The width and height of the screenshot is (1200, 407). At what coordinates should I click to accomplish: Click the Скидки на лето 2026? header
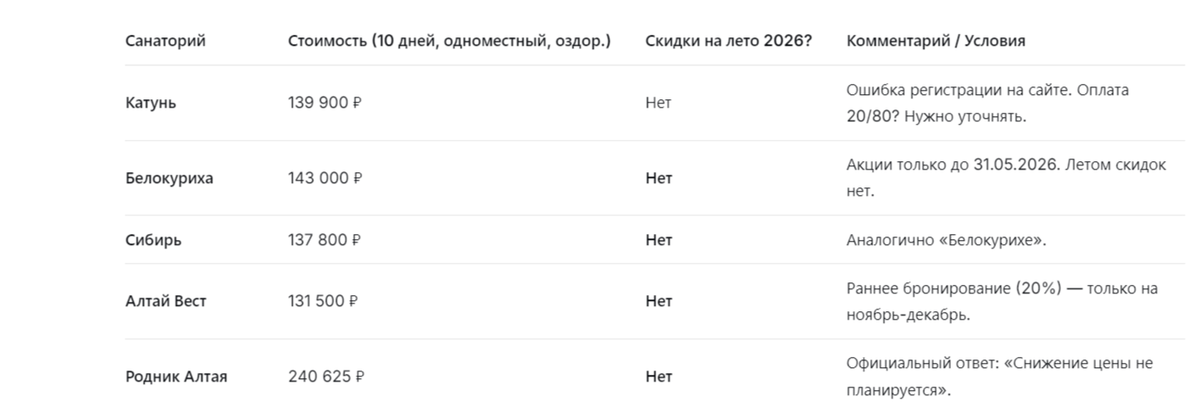coord(729,41)
